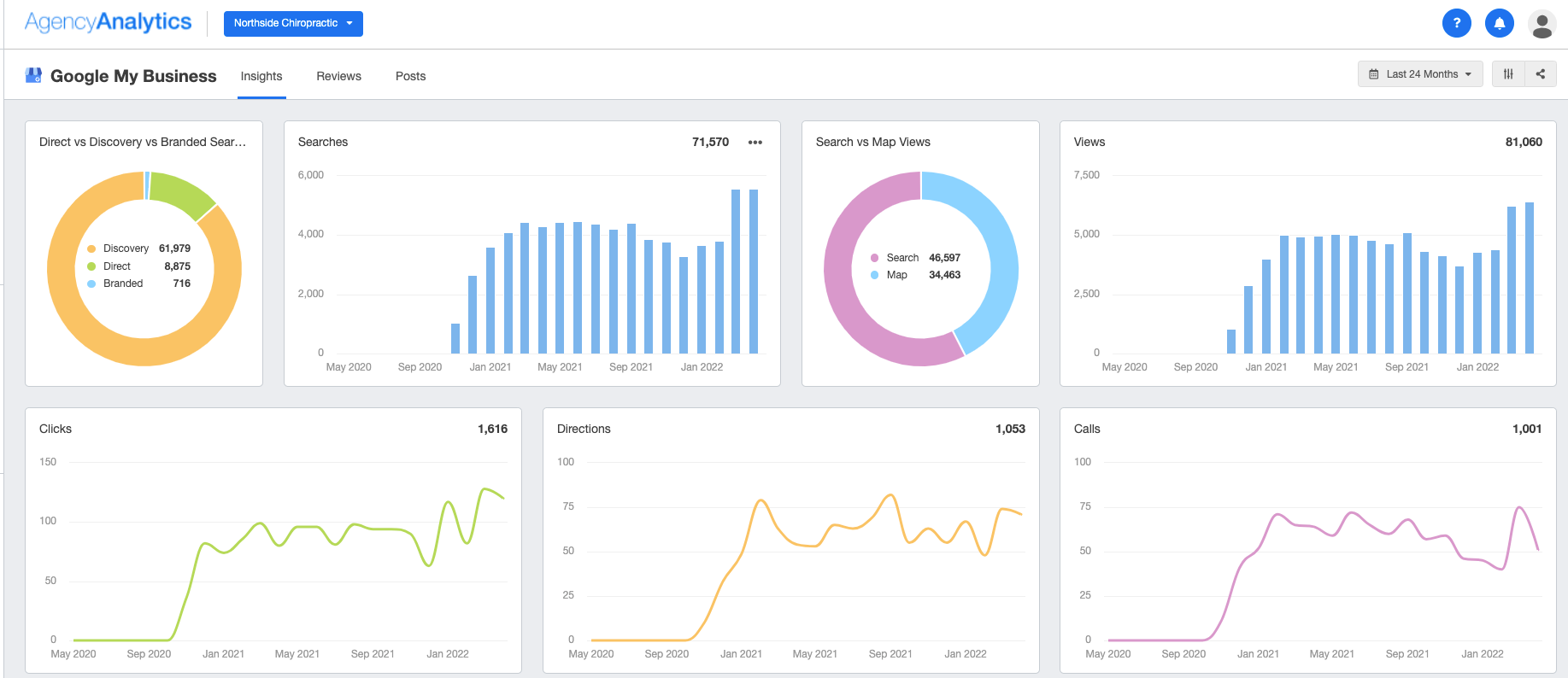Open Searches widget three-dot options menu
This screenshot has height=678, width=1568.
755,143
